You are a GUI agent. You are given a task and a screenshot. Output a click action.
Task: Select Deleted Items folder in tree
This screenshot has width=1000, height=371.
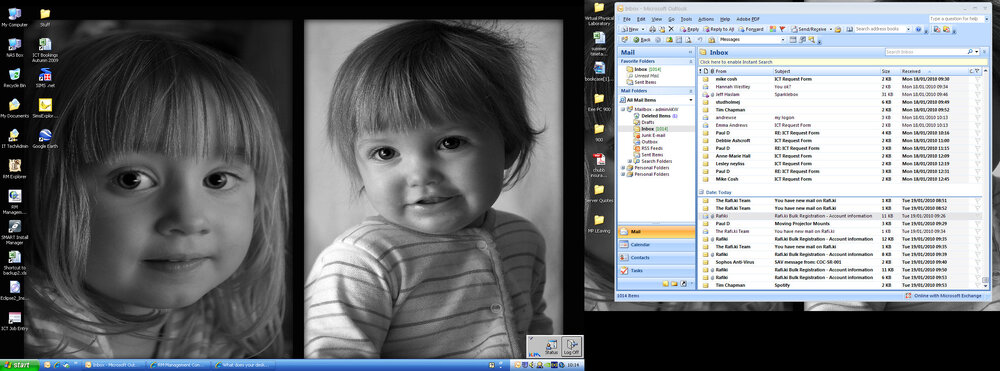(x=656, y=116)
